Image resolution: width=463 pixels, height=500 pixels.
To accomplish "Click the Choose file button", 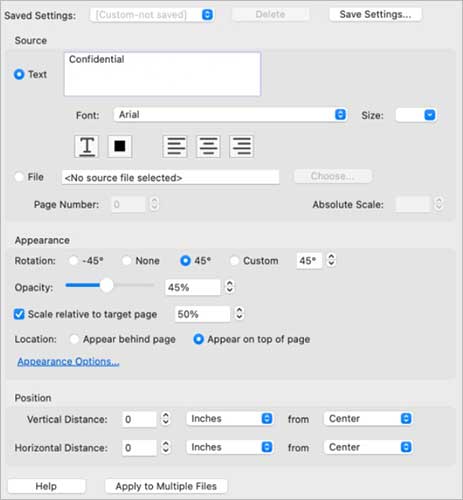I will pos(333,176).
